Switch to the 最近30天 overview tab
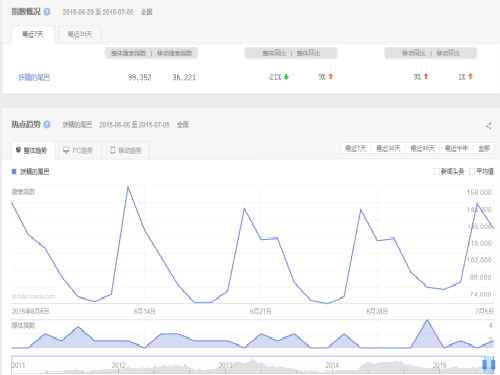Screen dimensions: 500x375 coord(80,34)
